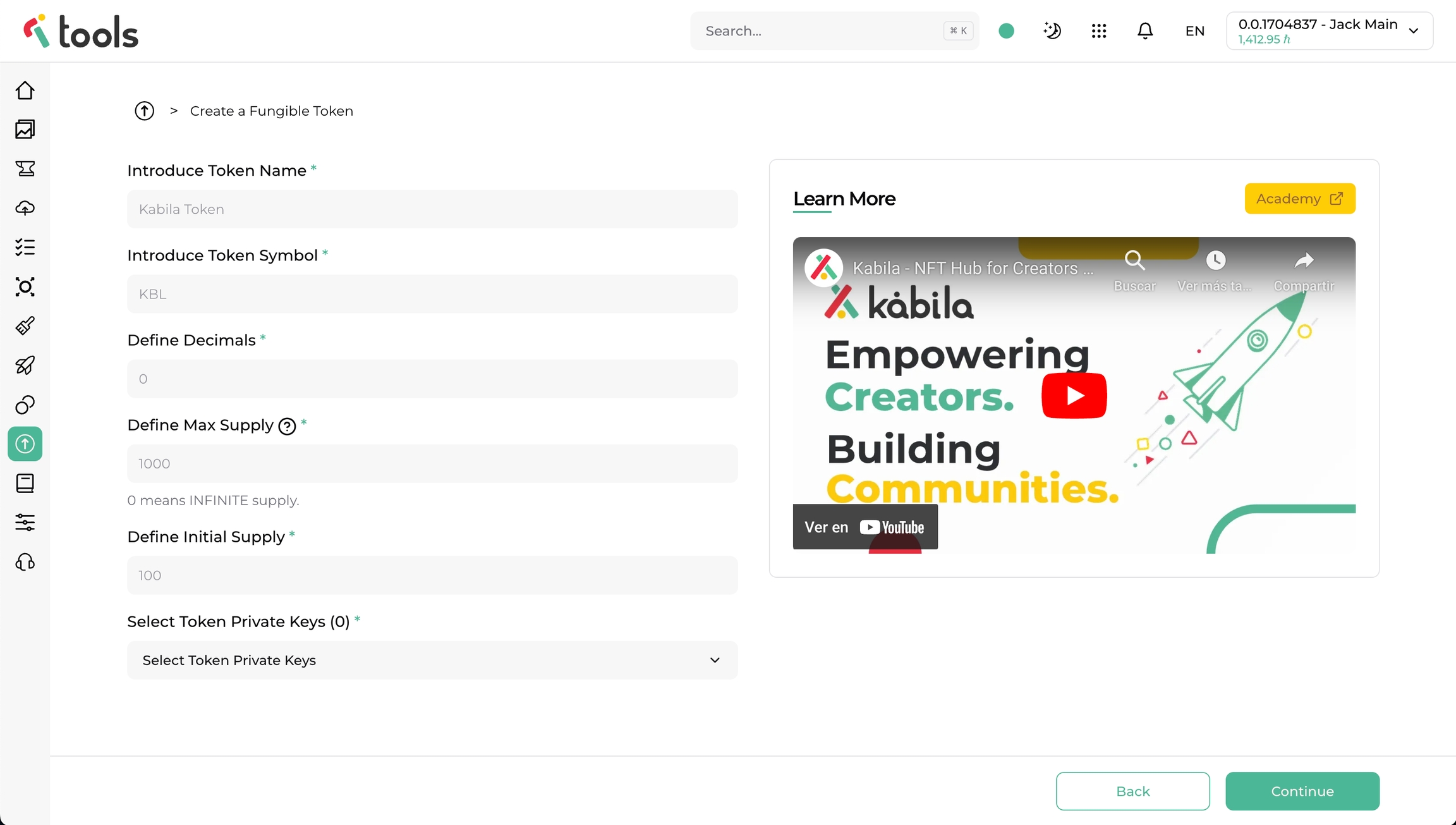Screen dimensions: 1456x825
Task: Play the Kabila YouTube video
Action: tap(1074, 396)
